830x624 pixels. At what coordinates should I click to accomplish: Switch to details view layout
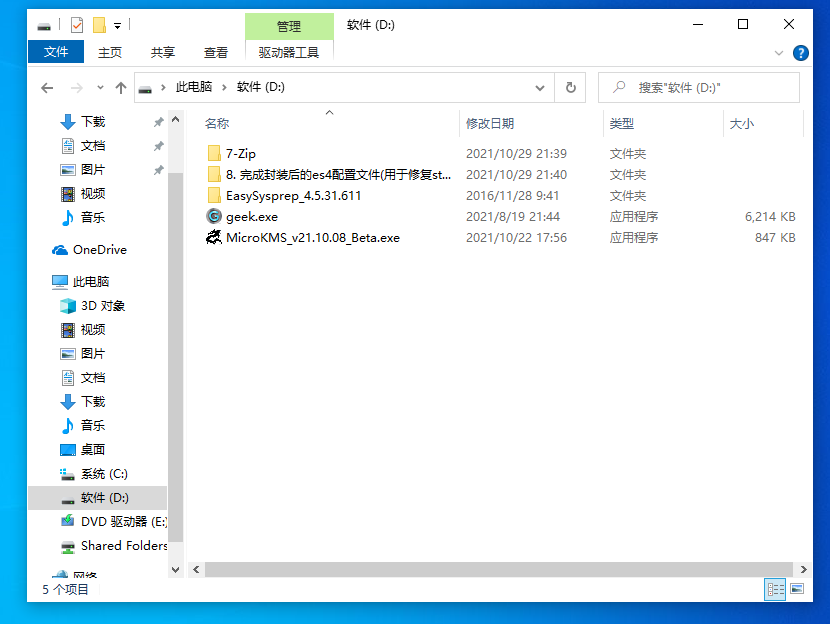pyautogui.click(x=775, y=590)
